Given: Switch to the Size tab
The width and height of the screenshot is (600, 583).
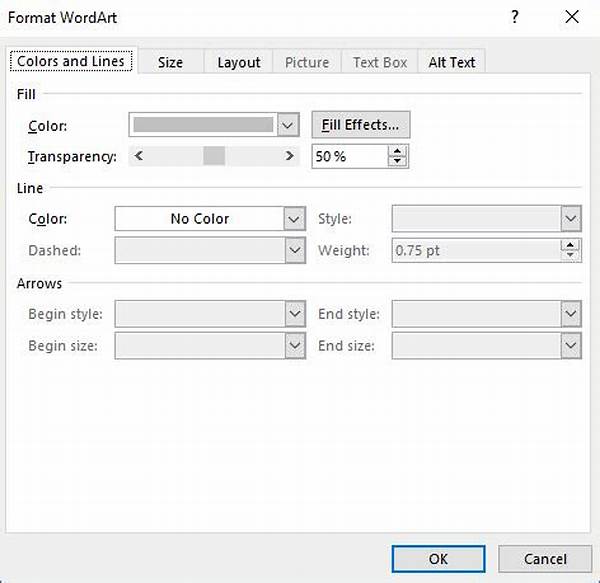Looking at the screenshot, I should tap(170, 62).
